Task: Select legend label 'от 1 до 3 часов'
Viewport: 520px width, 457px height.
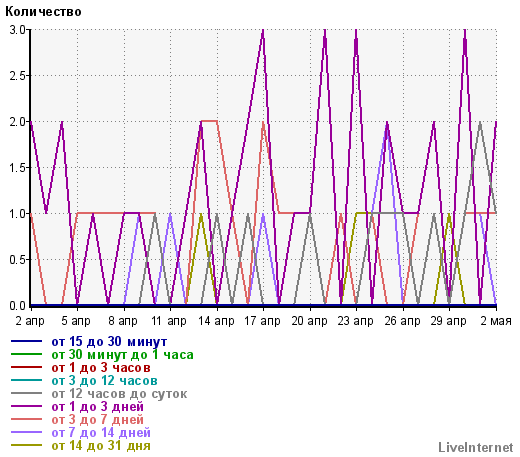Action: pos(101,368)
